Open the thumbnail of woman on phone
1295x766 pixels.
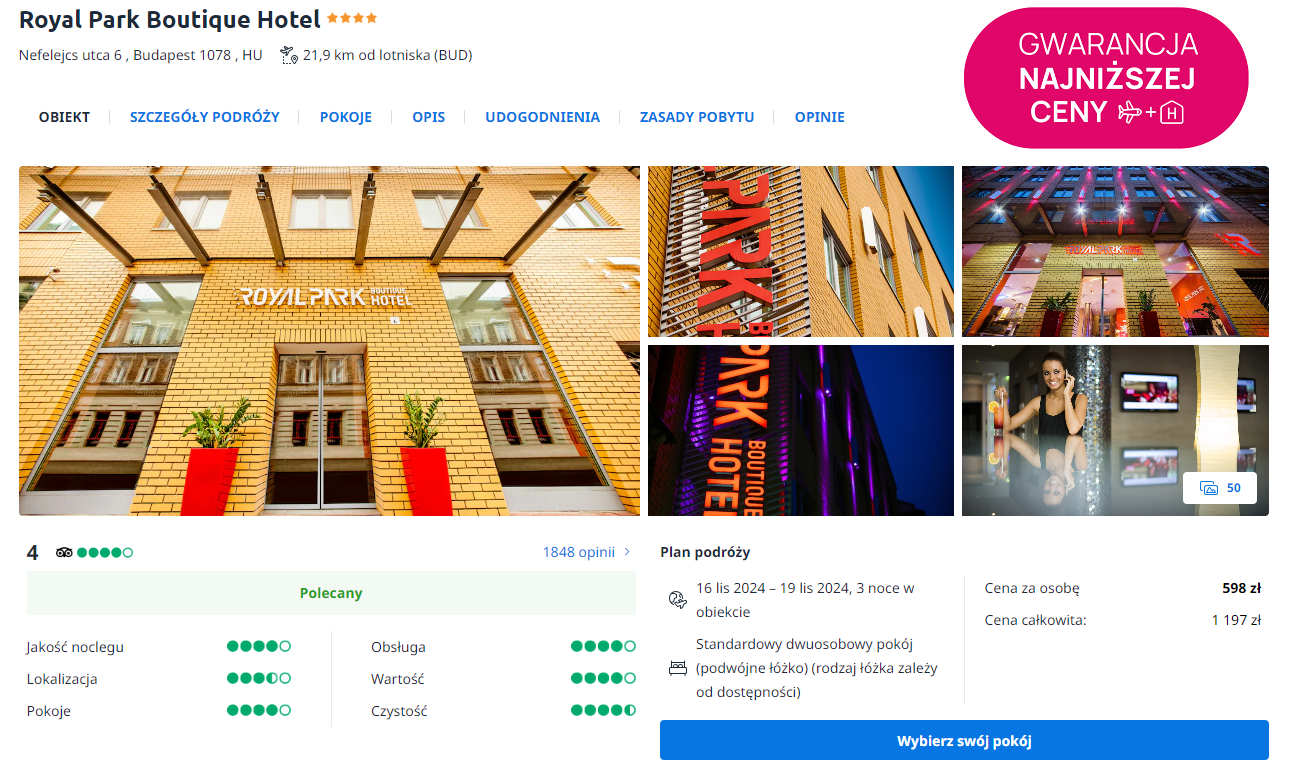pos(1114,430)
